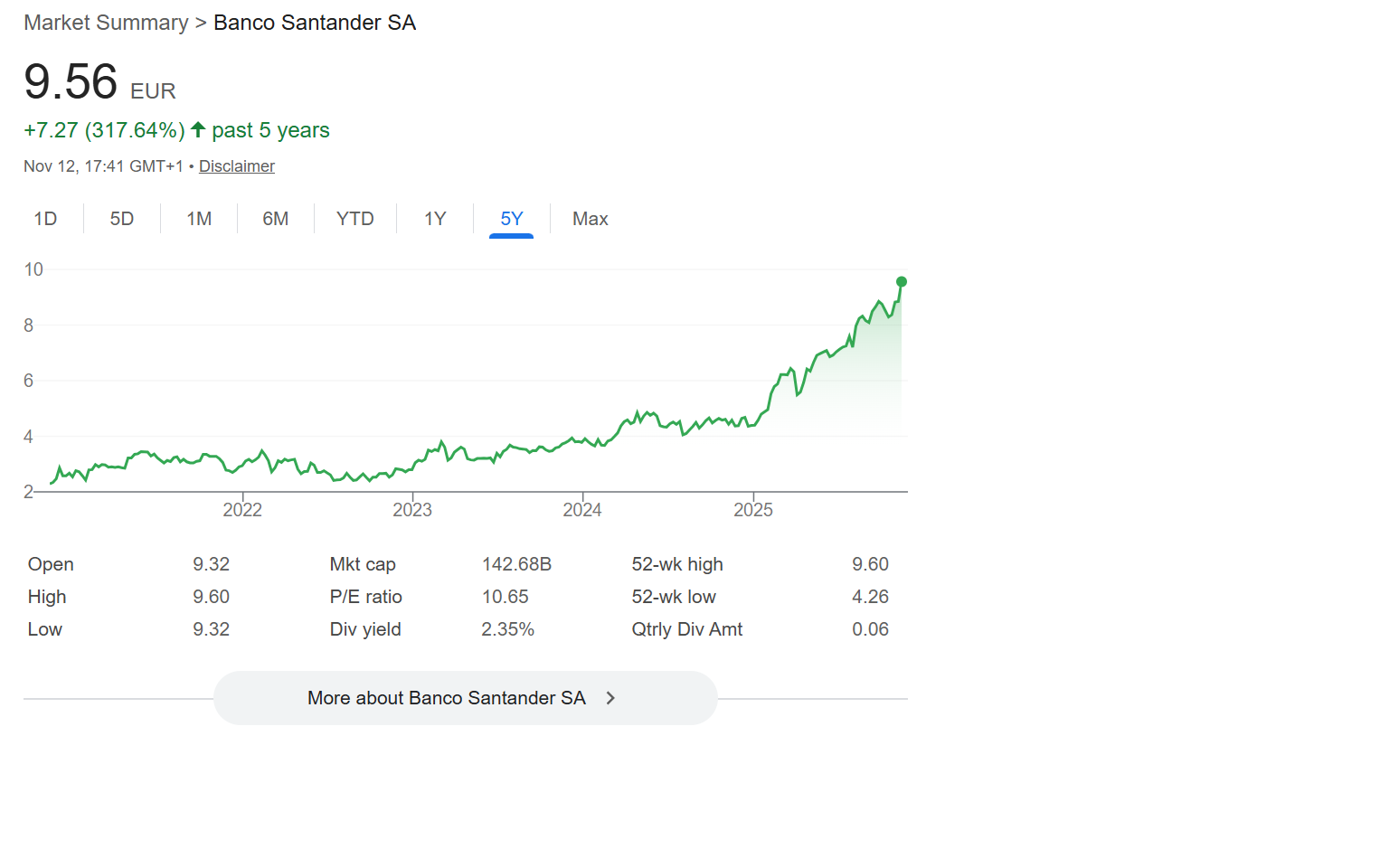1389x868 pixels.
Task: Click the chevron arrow beside More about
Action: pos(611,698)
